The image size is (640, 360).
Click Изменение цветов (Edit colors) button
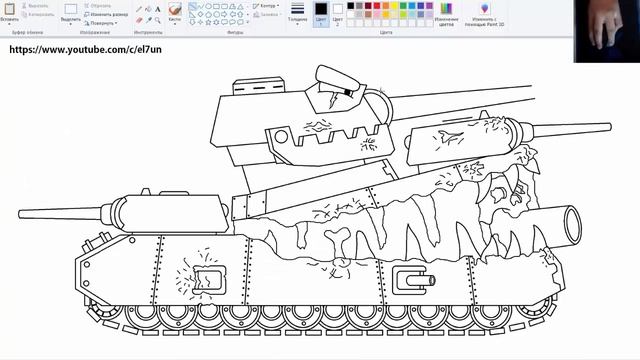pyautogui.click(x=446, y=14)
